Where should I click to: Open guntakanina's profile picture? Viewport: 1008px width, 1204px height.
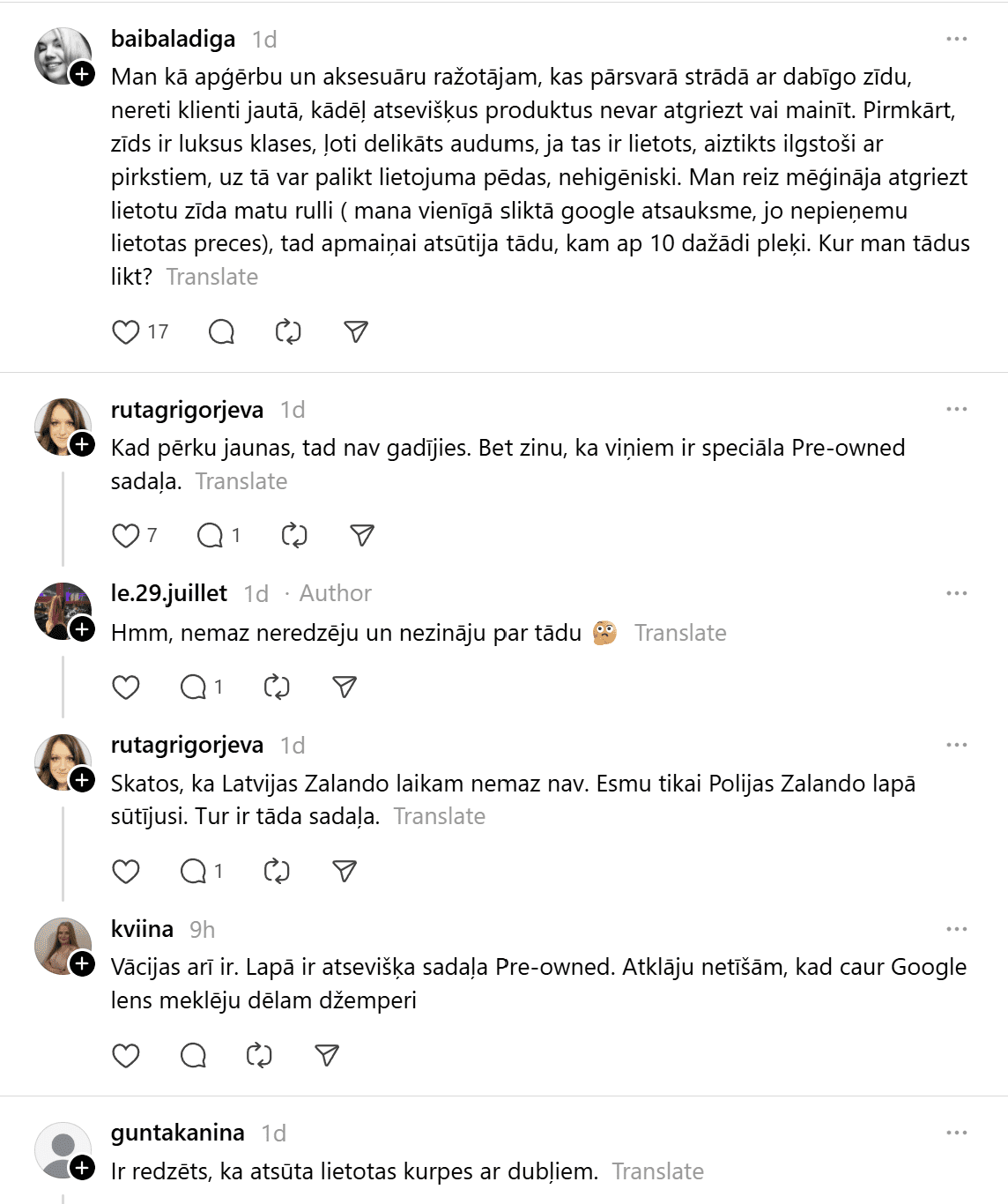[62, 1149]
